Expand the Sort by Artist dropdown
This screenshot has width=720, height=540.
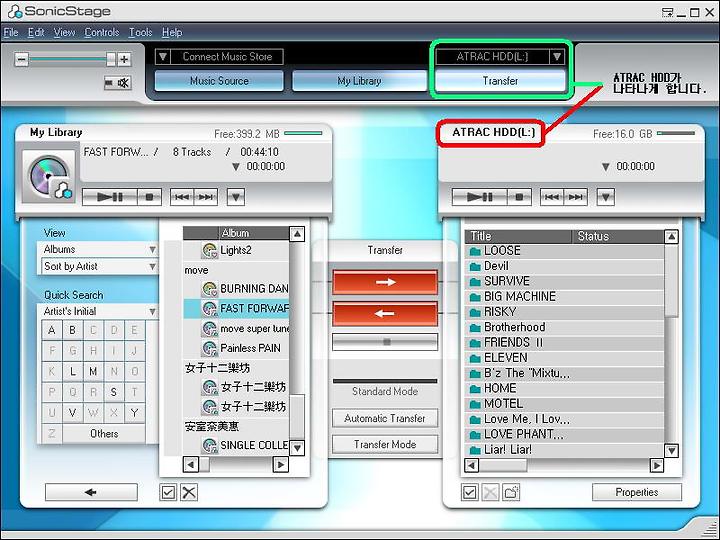pos(152,266)
